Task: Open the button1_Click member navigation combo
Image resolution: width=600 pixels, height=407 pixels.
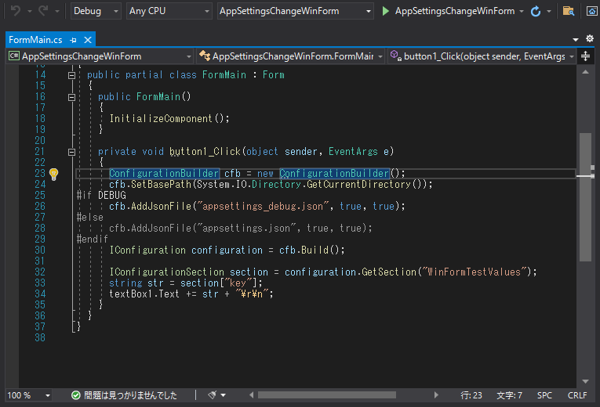Action: click(x=482, y=57)
